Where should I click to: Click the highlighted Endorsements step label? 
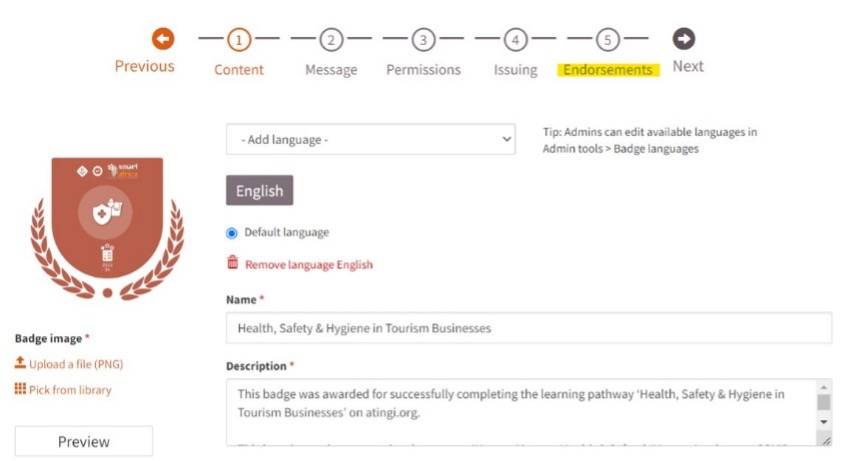coord(608,70)
